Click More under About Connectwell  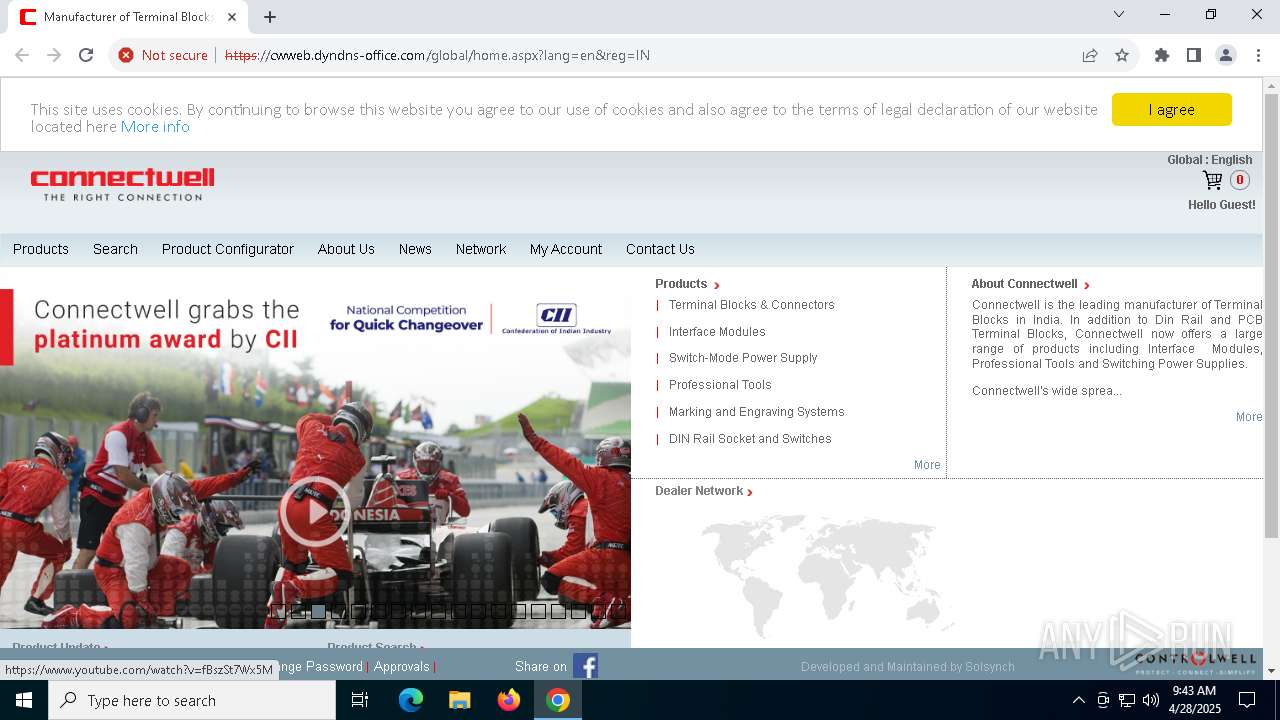(1249, 417)
